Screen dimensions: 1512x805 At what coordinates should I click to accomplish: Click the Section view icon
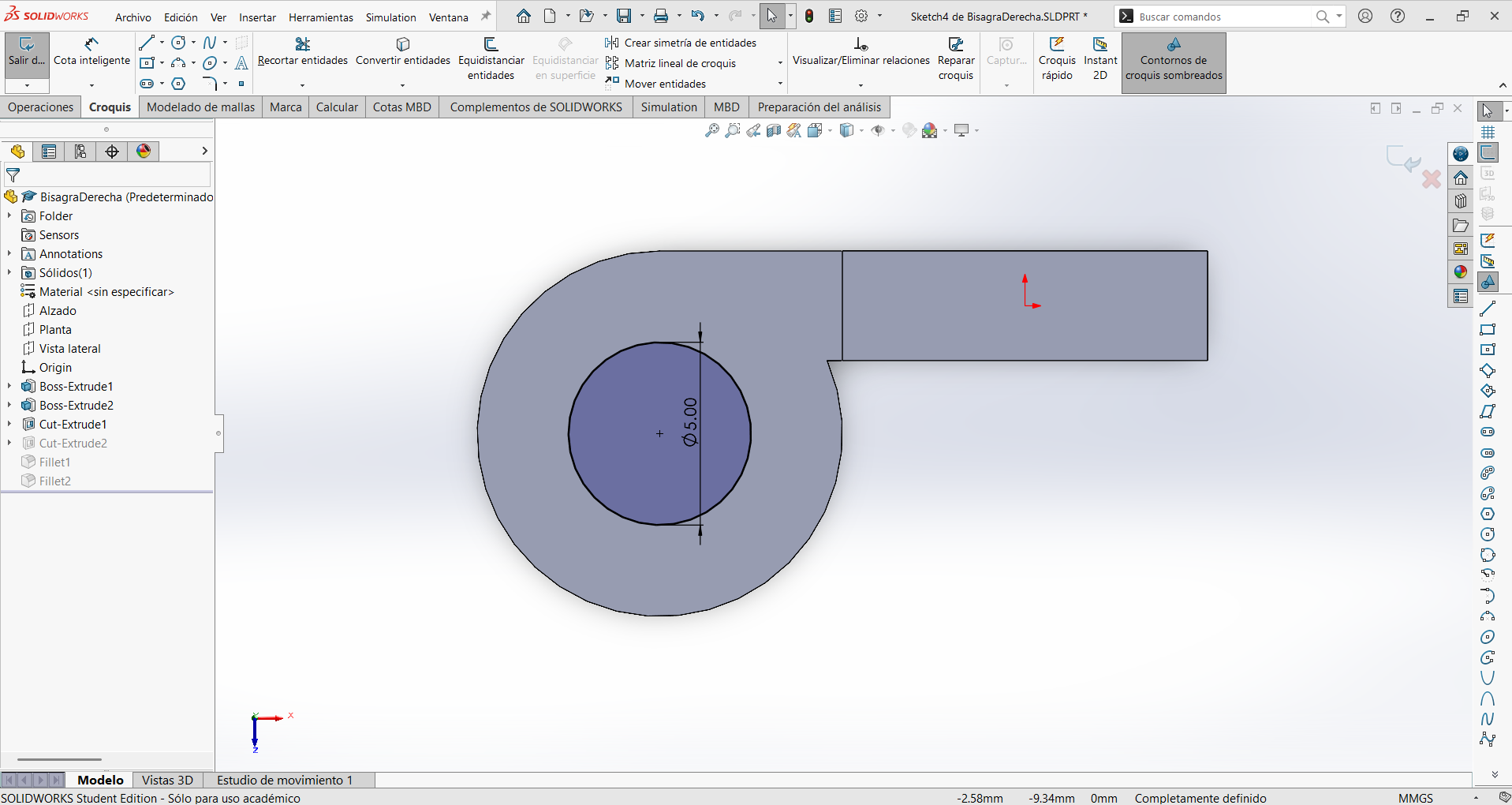click(x=774, y=130)
